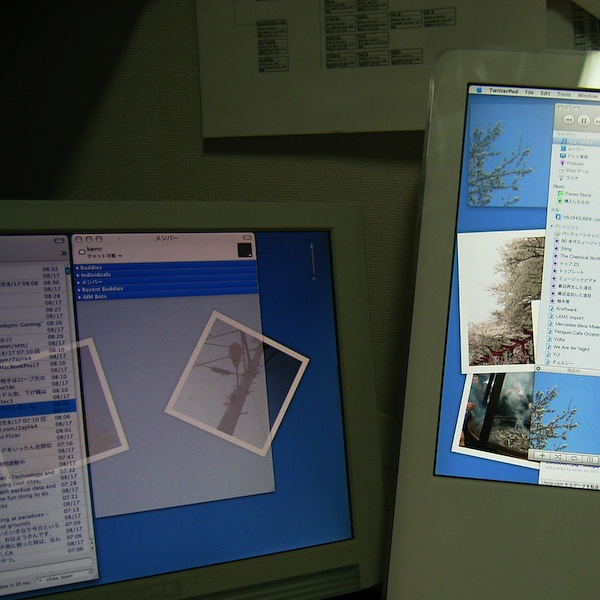600x600 pixels.
Task: Click the buddy picture in メンバー window
Action: (x=245, y=250)
